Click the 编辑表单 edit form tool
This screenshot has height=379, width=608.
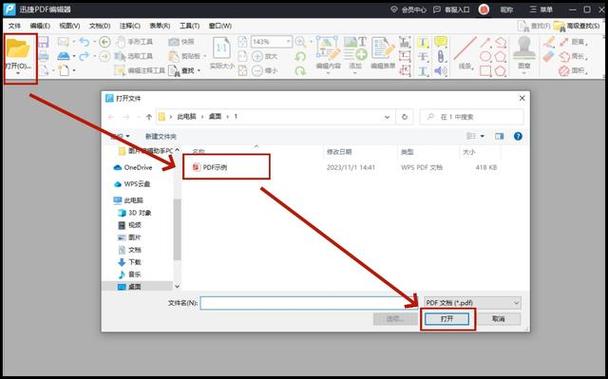pyautogui.click(x=383, y=54)
